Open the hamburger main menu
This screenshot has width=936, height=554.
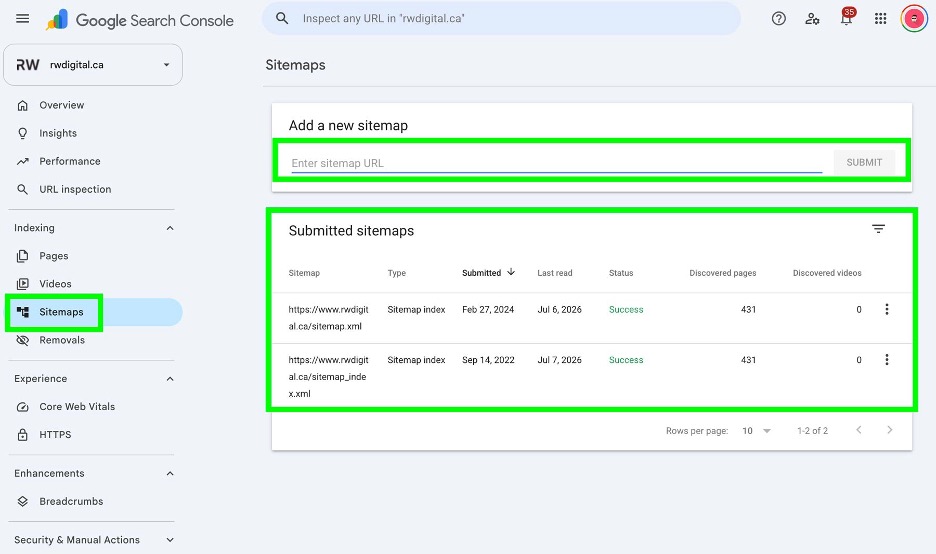[x=23, y=19]
